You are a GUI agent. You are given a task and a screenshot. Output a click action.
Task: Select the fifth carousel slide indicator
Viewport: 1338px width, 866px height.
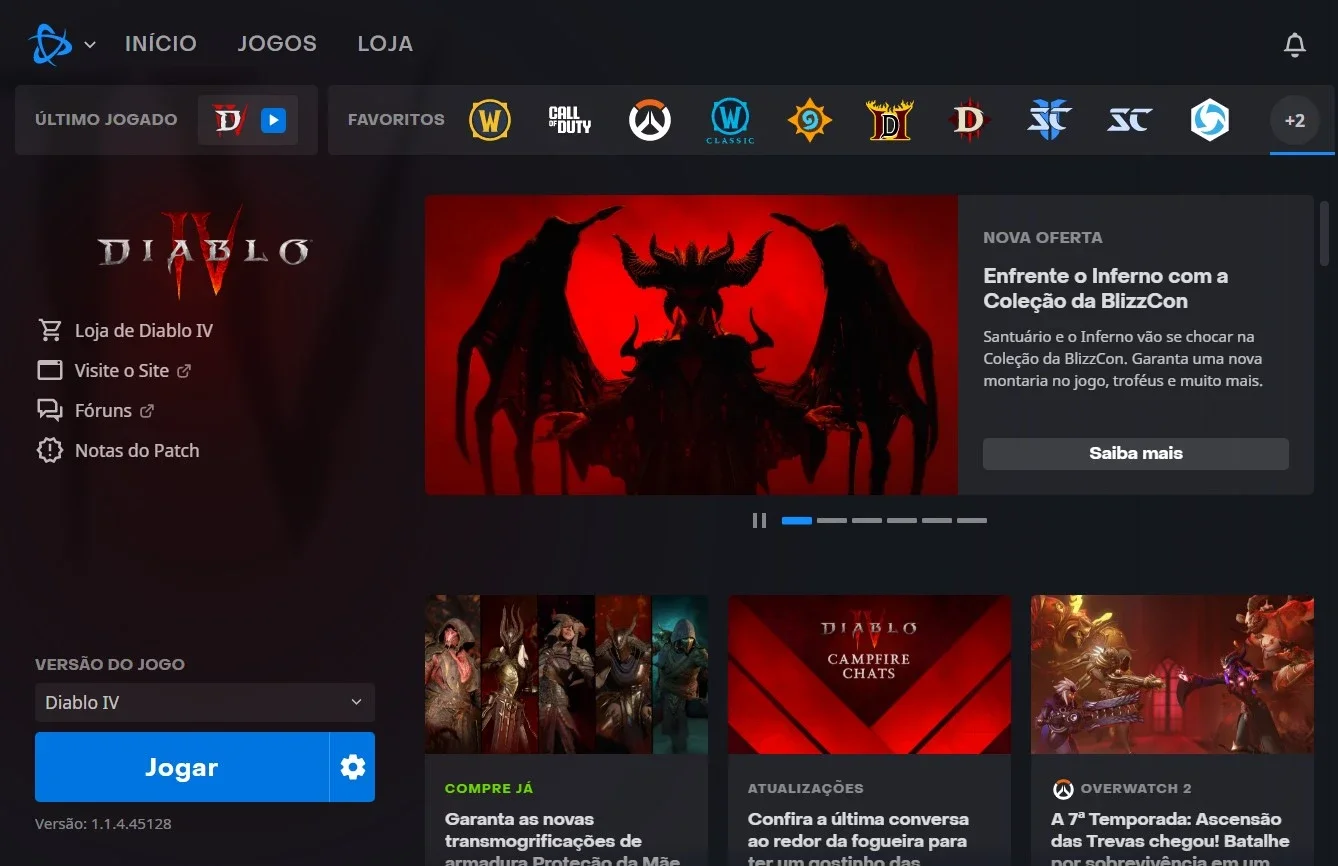937,520
